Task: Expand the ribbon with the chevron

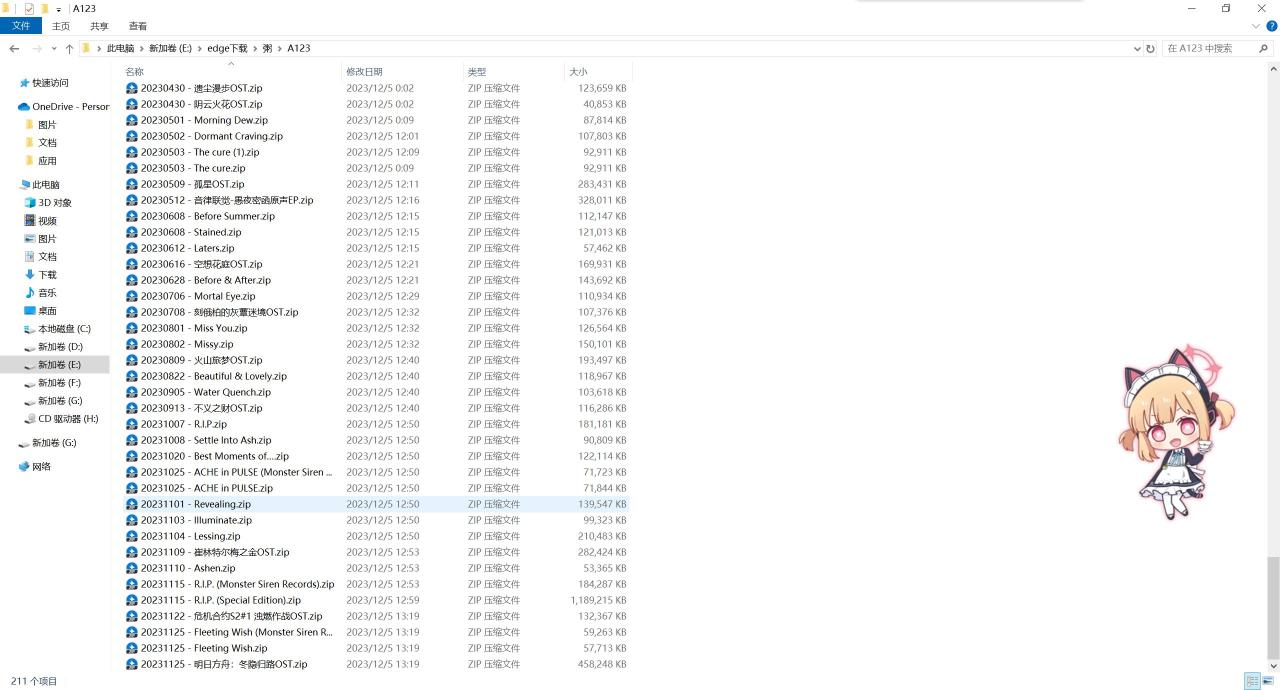Action: pyautogui.click(x=1256, y=26)
